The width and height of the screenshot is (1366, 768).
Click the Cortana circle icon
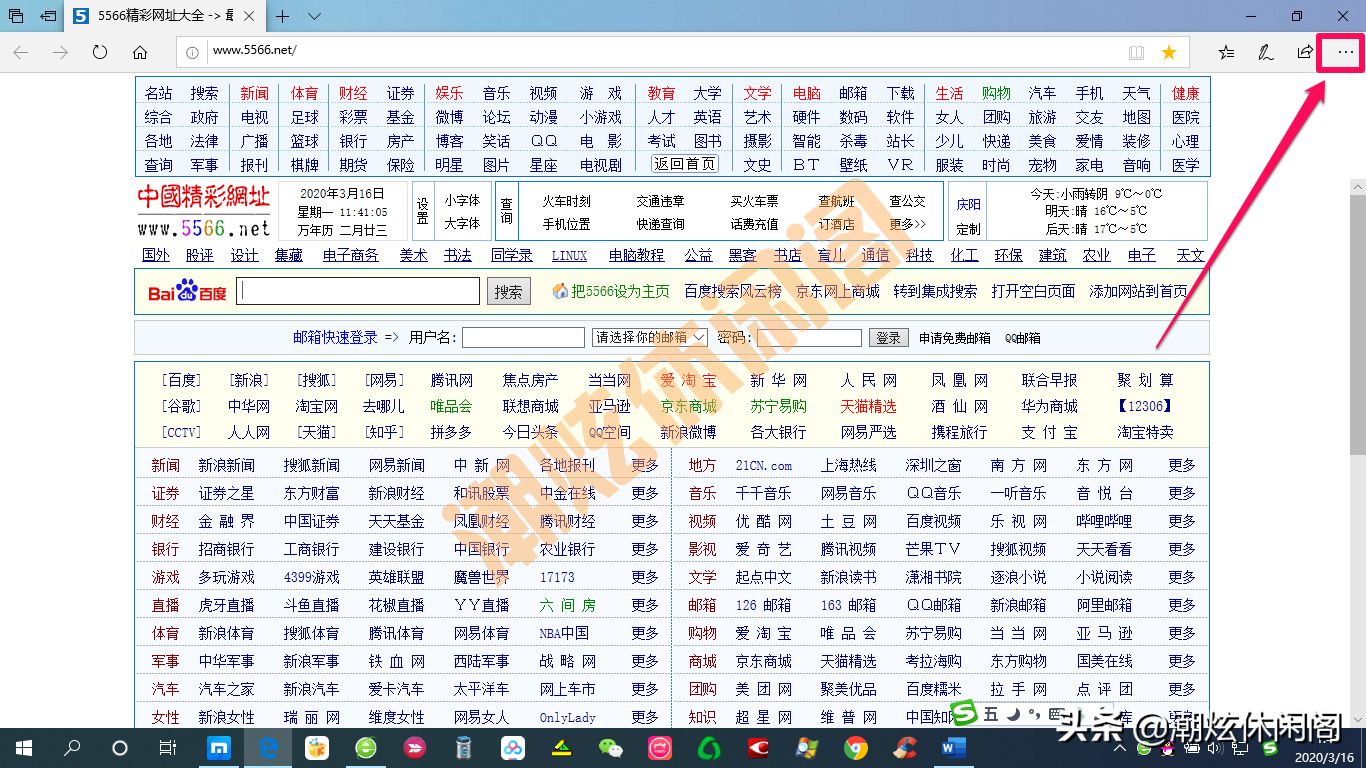(x=120, y=747)
